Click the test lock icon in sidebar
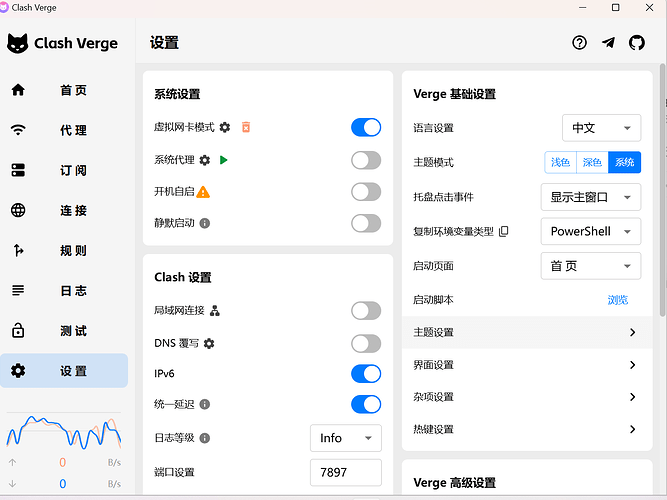The image size is (667, 500). [x=18, y=330]
